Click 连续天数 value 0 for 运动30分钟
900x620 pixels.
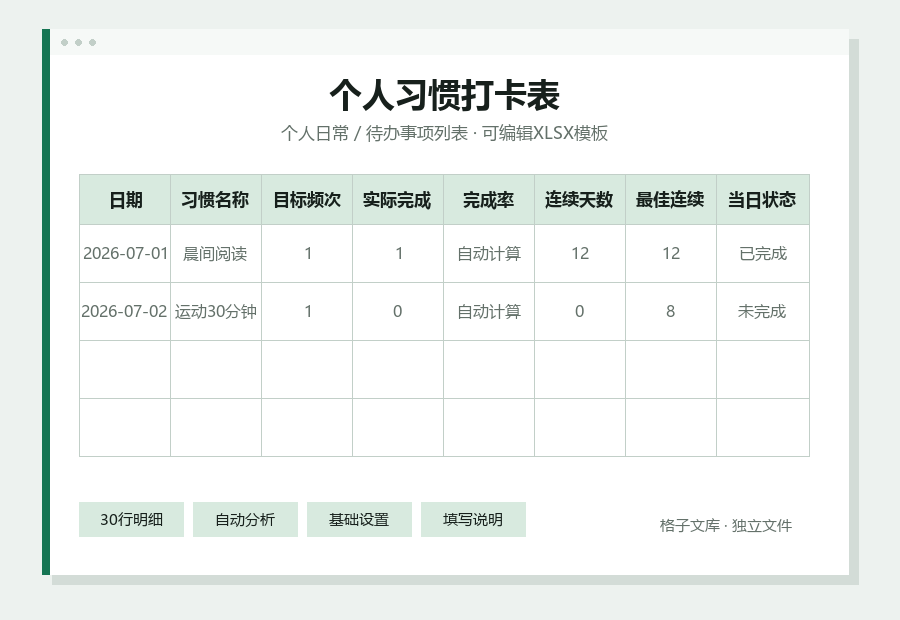[x=580, y=312]
